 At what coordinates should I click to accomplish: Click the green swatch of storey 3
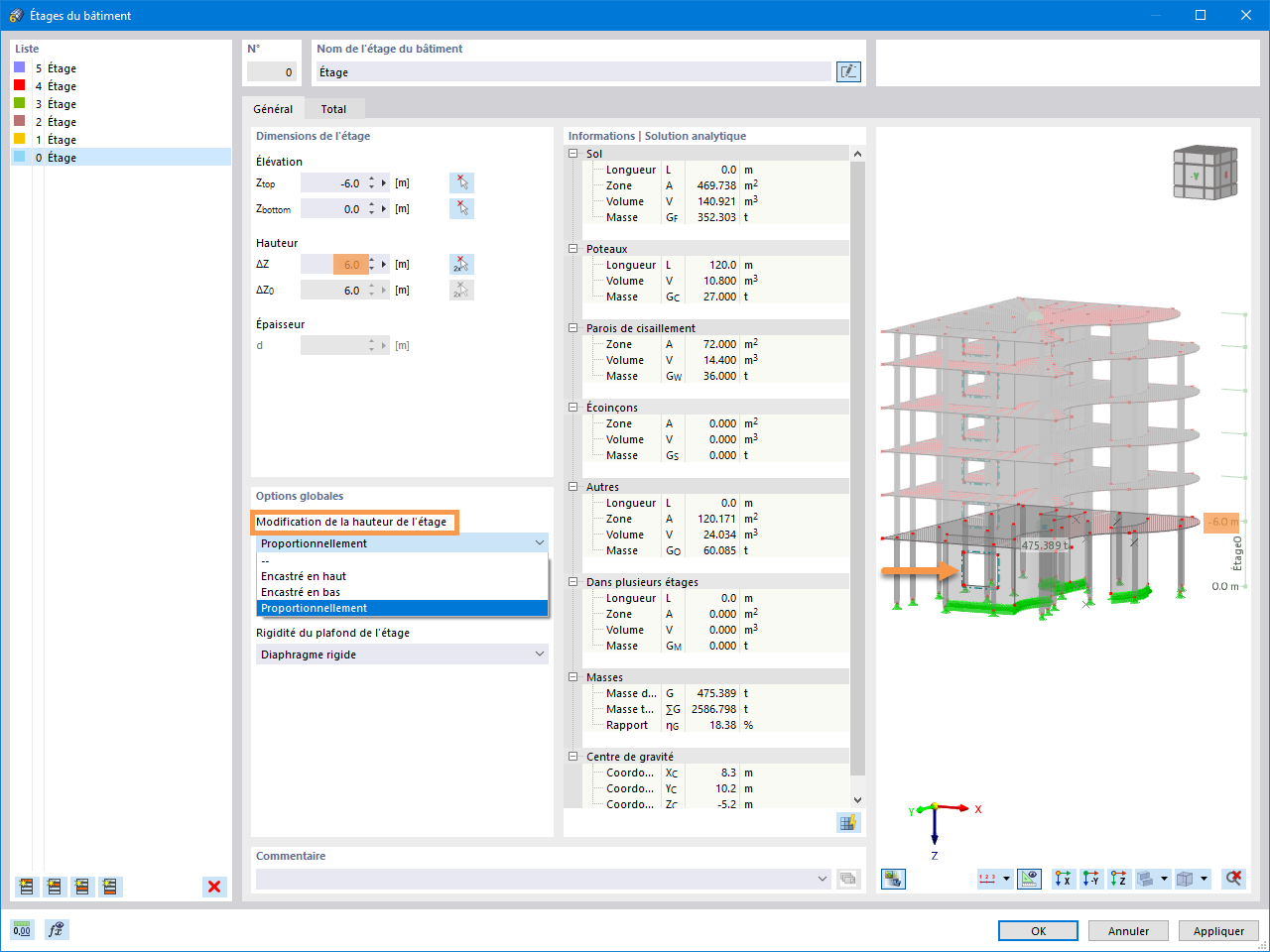click(x=19, y=103)
